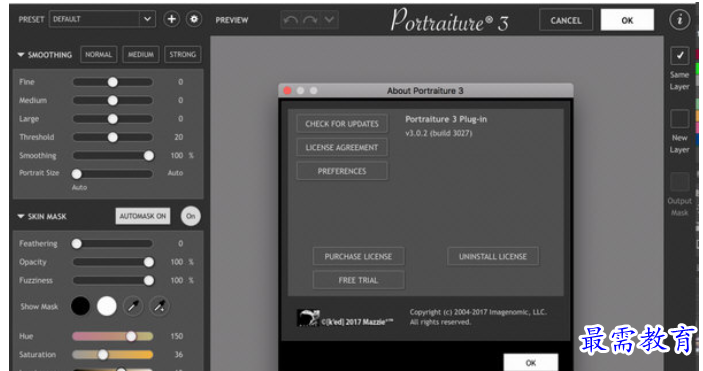
Task: Open PREFERENCES in About dialog
Action: click(x=342, y=171)
